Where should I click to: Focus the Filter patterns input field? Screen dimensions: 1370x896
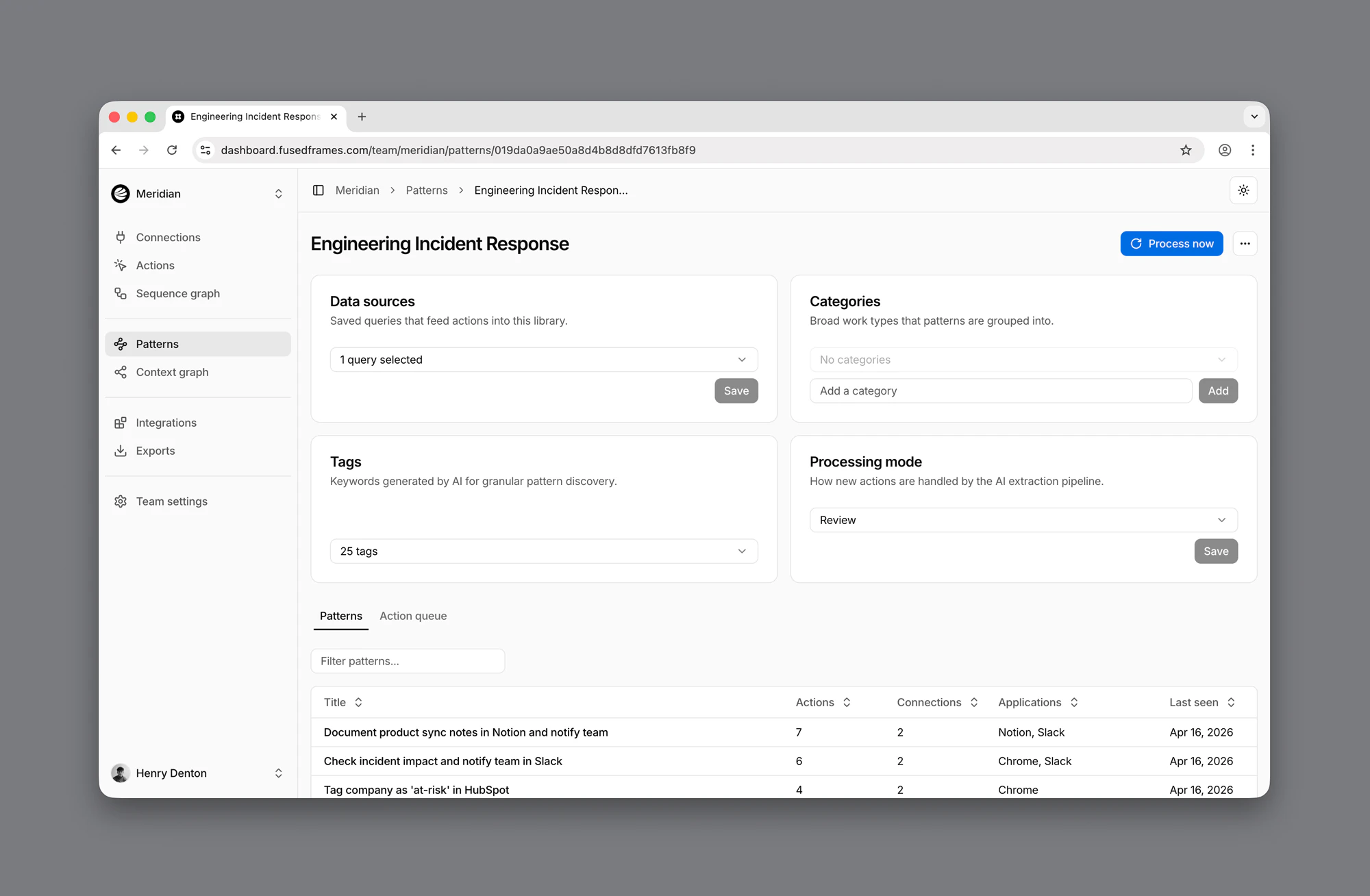point(408,661)
